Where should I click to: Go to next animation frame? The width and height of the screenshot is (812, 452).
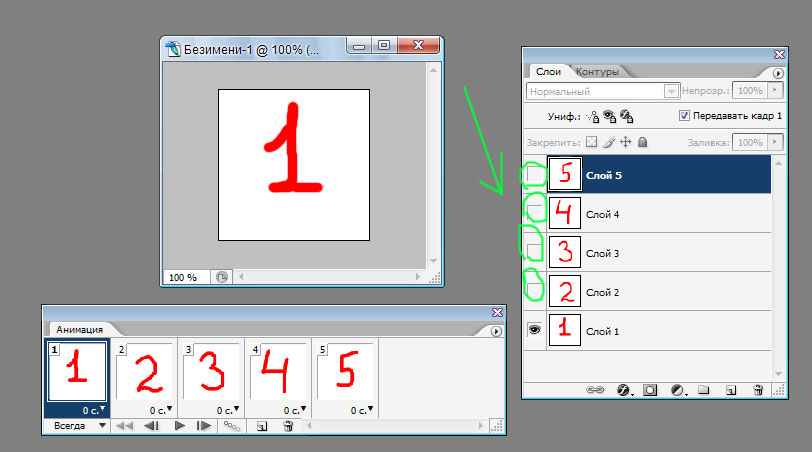point(204,426)
